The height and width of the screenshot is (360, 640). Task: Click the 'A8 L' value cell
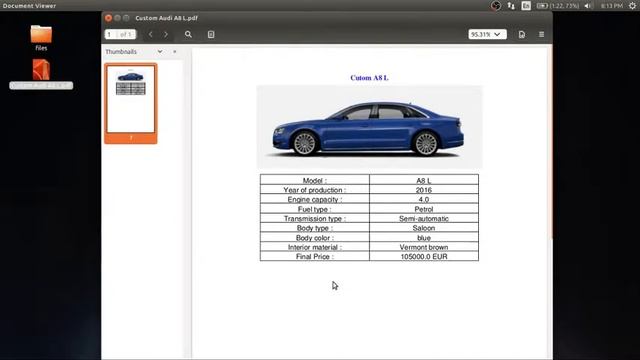[x=424, y=180]
